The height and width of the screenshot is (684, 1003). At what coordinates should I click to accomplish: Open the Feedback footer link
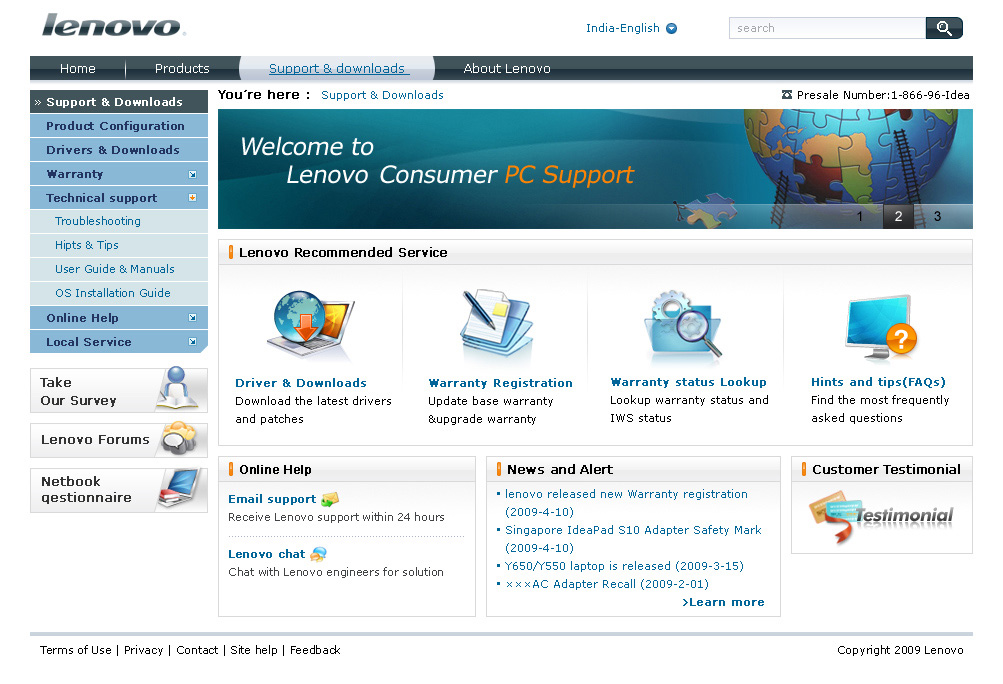315,650
